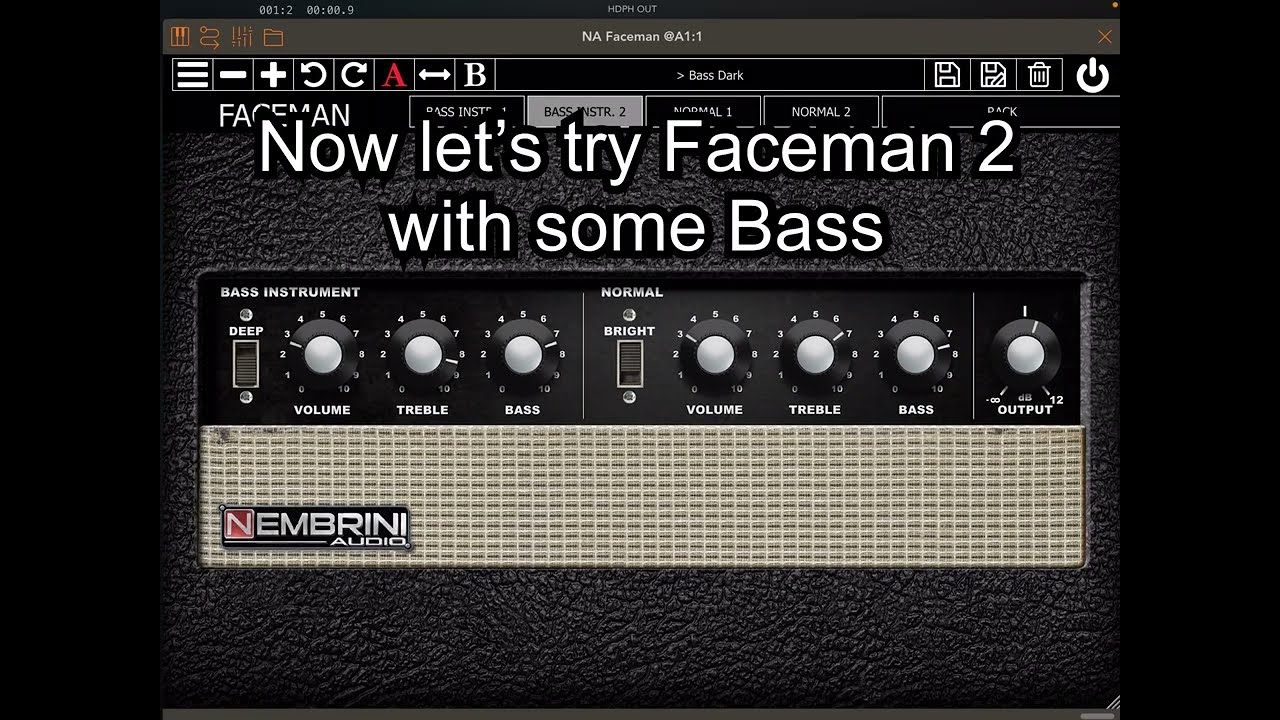
Task: Switch to Normal 2 tab
Action: click(x=821, y=111)
